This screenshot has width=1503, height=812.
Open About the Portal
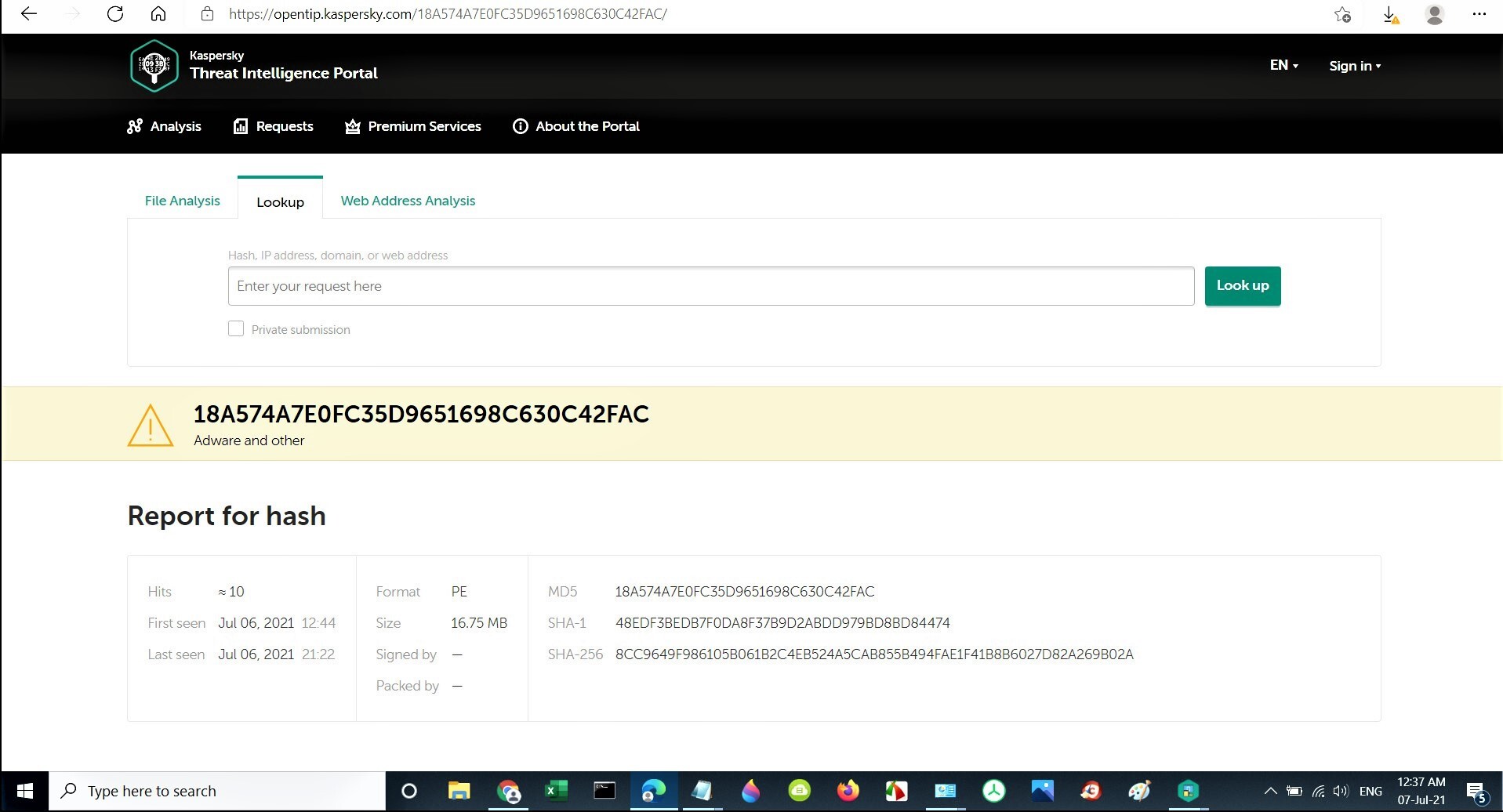576,126
